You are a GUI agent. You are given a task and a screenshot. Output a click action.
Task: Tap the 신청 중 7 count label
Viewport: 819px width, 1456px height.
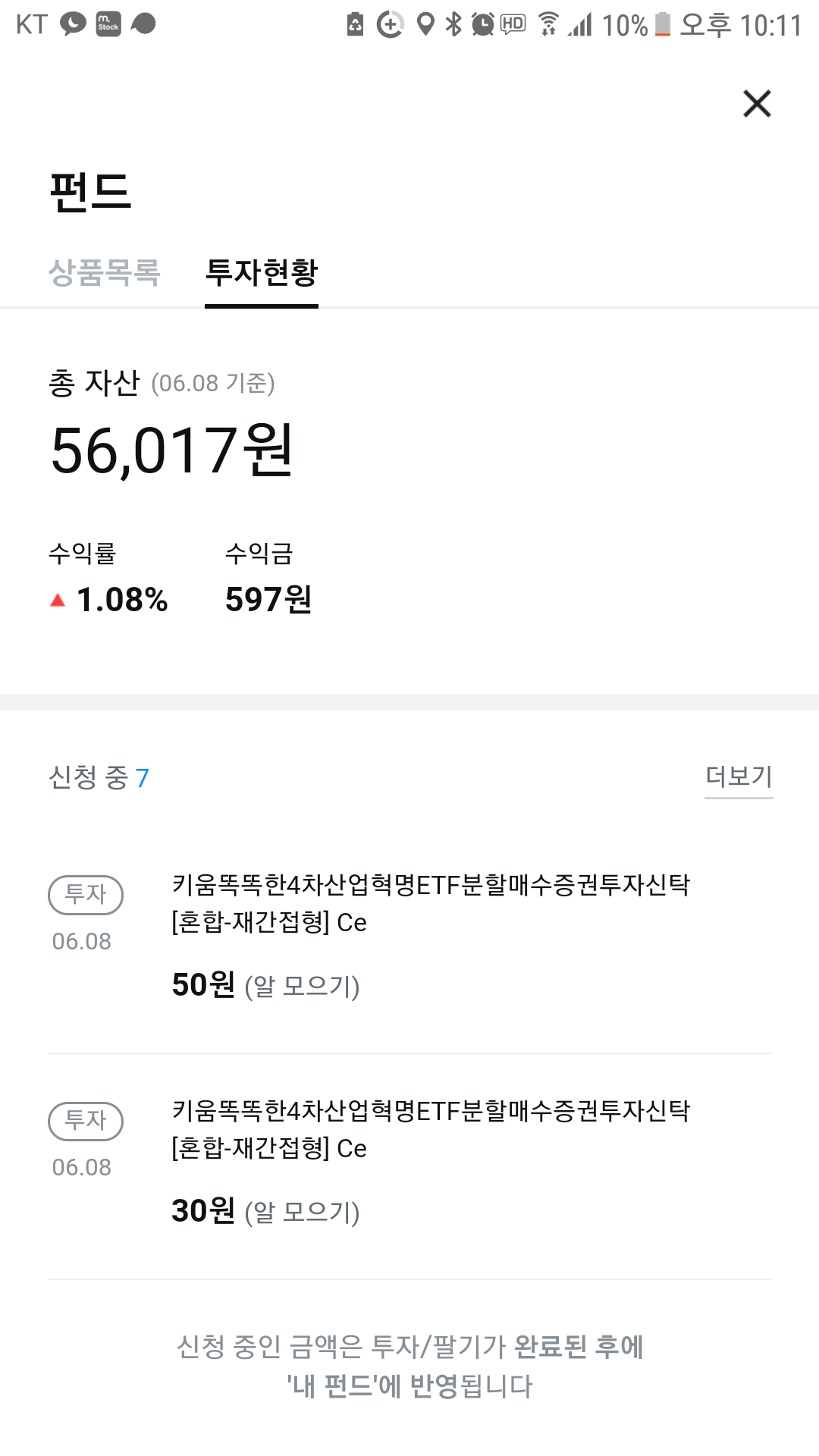[x=99, y=777]
